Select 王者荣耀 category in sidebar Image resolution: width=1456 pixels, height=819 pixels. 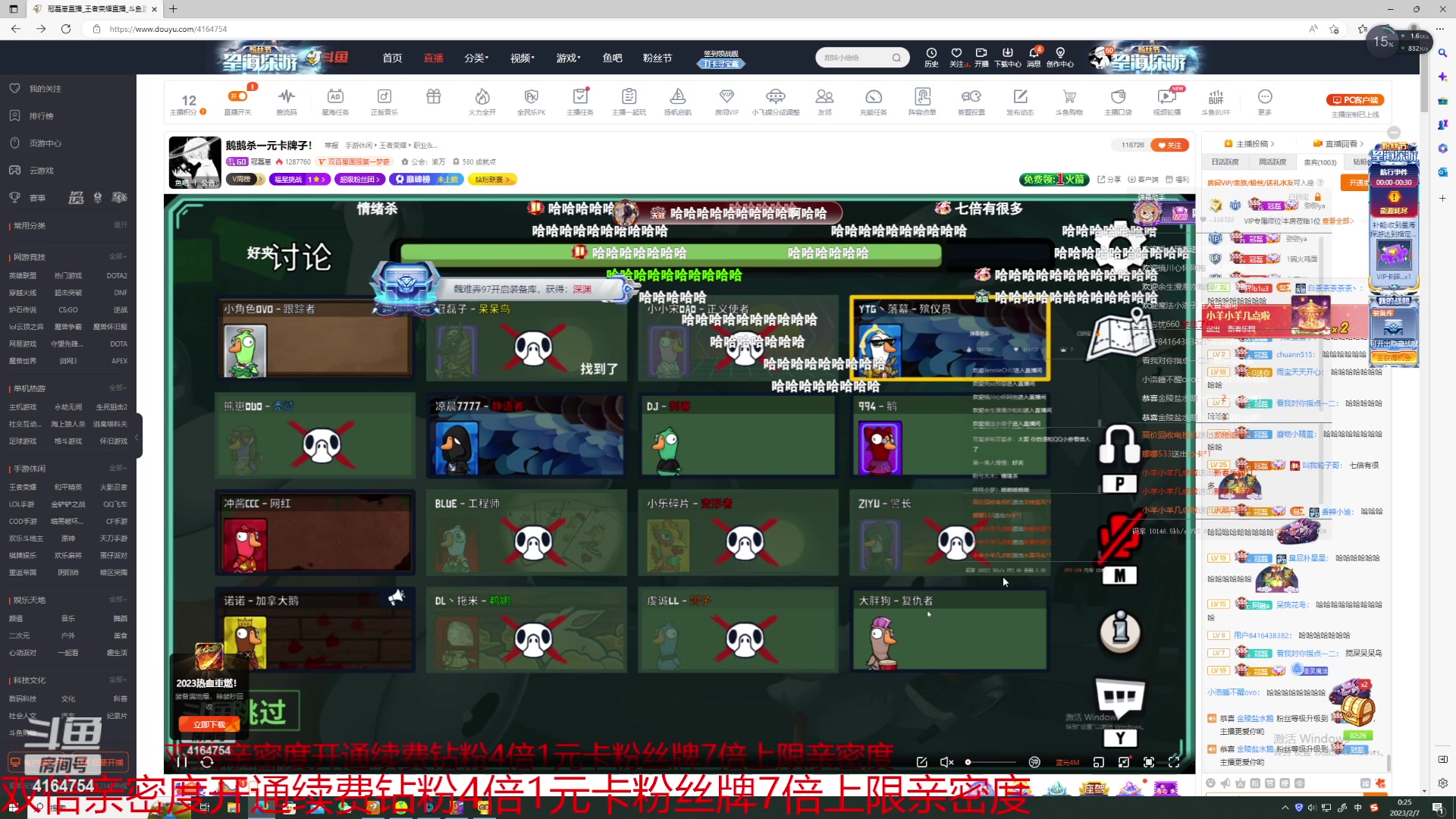coord(23,488)
